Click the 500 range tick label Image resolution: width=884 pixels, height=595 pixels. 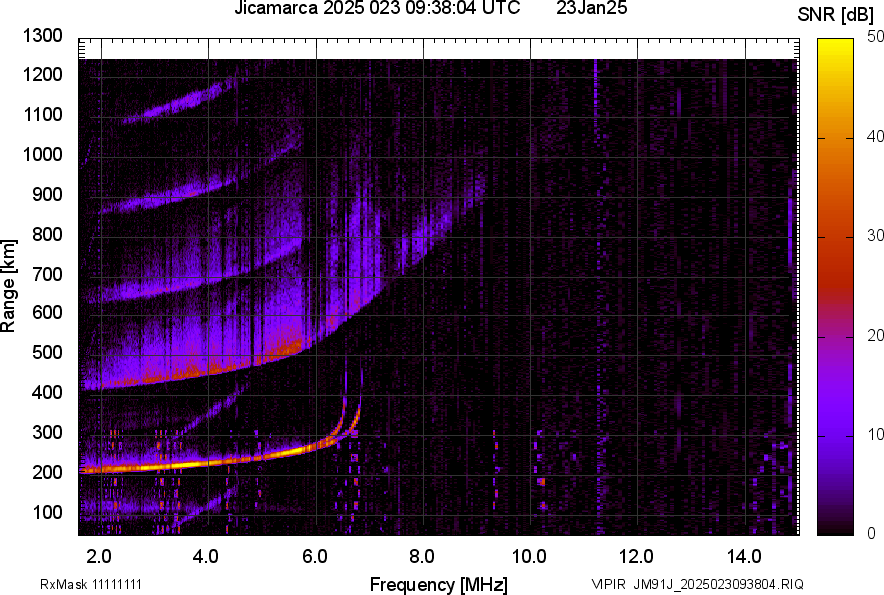tap(51, 353)
